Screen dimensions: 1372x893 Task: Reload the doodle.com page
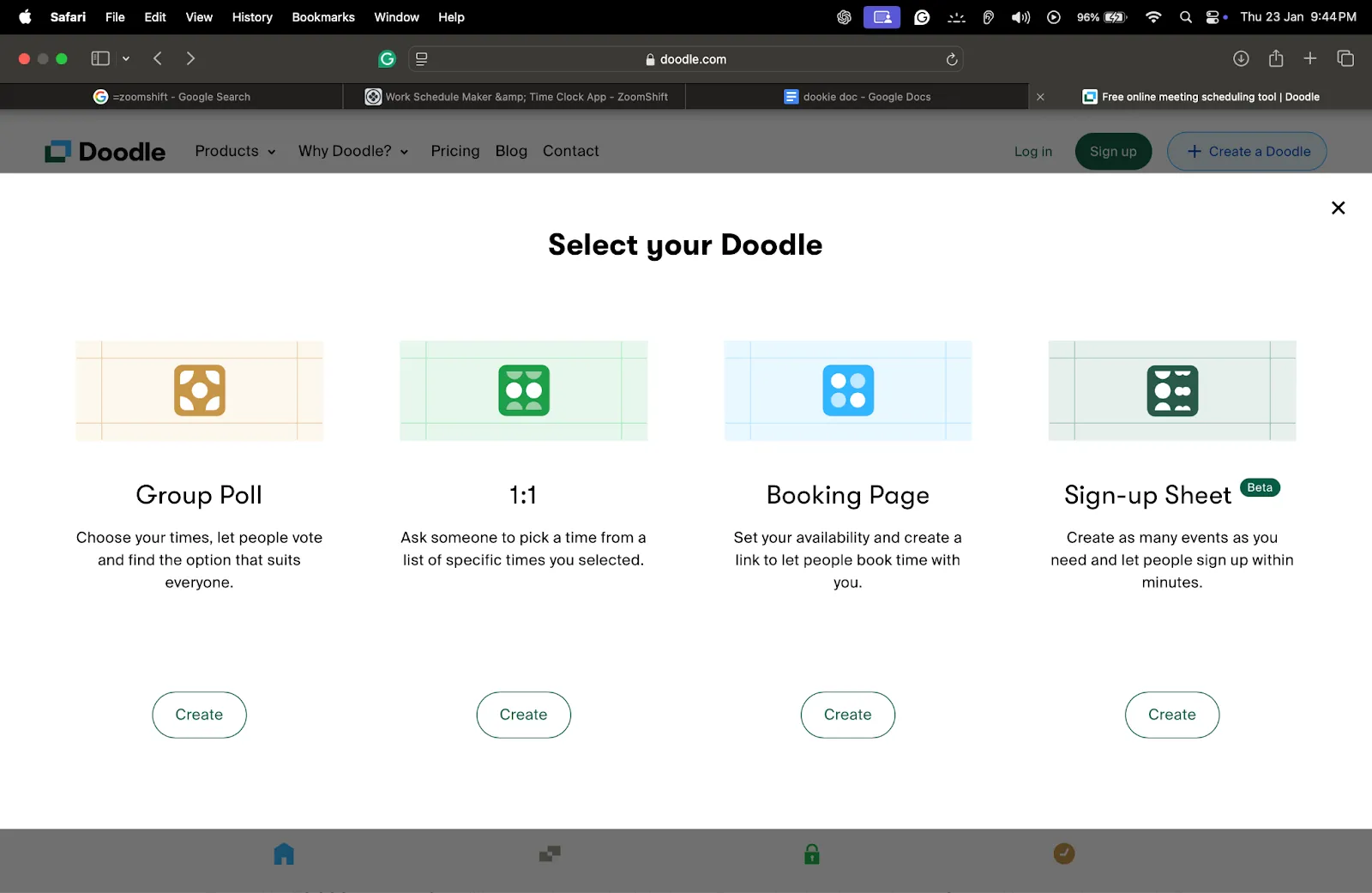[x=951, y=59]
